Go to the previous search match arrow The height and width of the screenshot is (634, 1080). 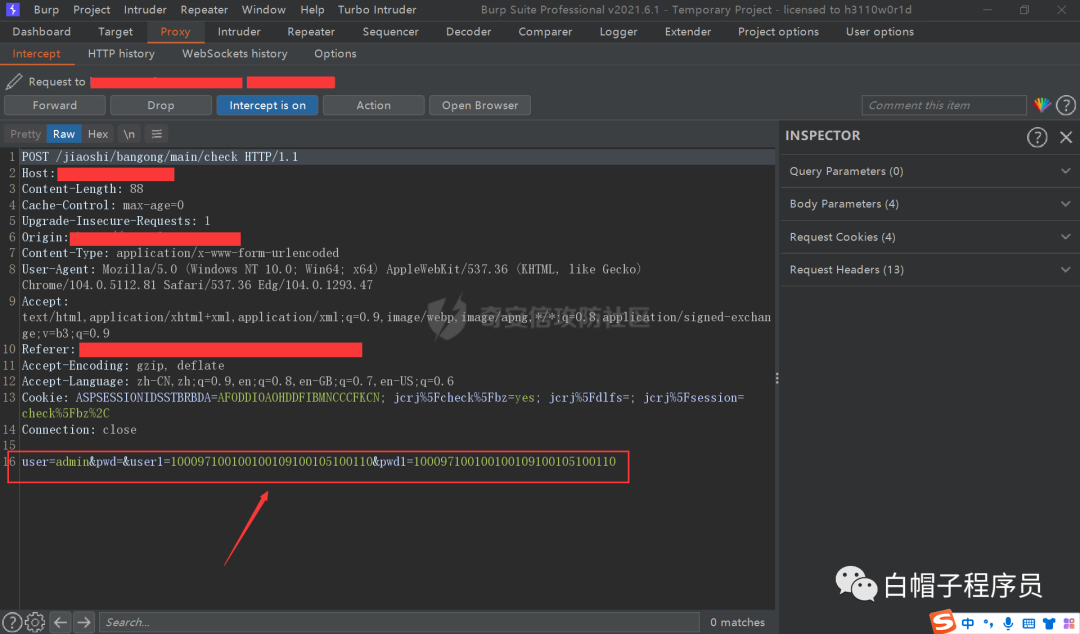61,622
